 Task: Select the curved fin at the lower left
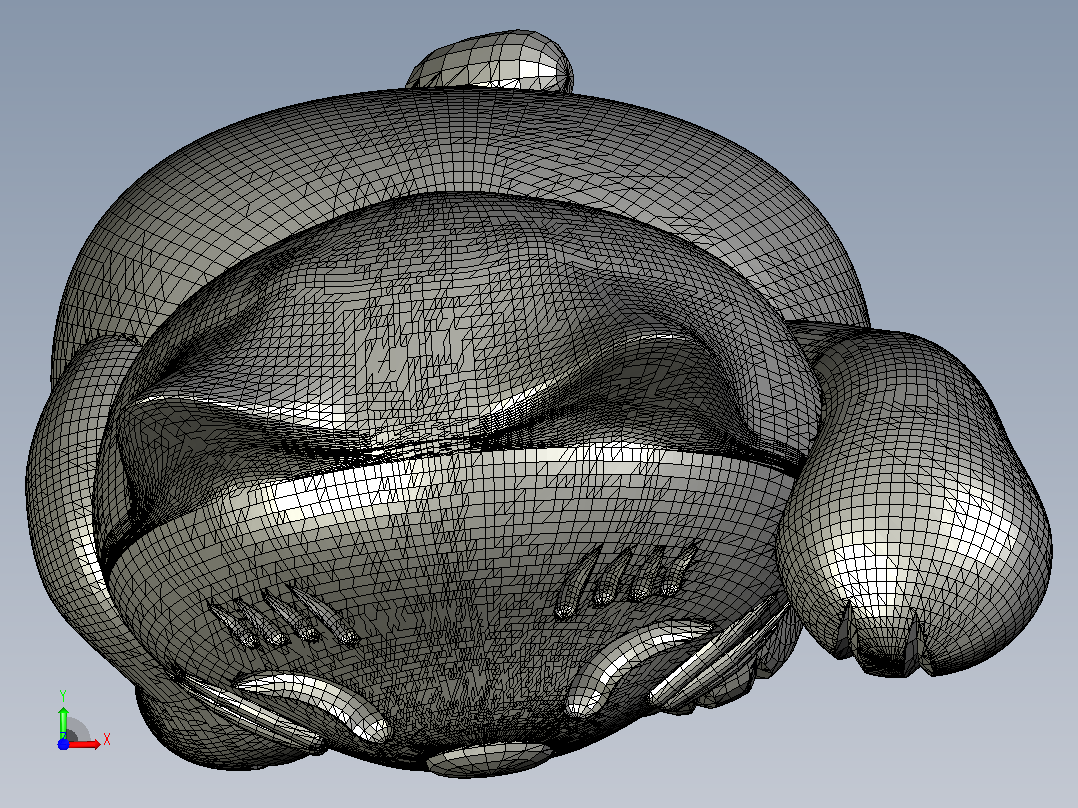(x=314, y=706)
